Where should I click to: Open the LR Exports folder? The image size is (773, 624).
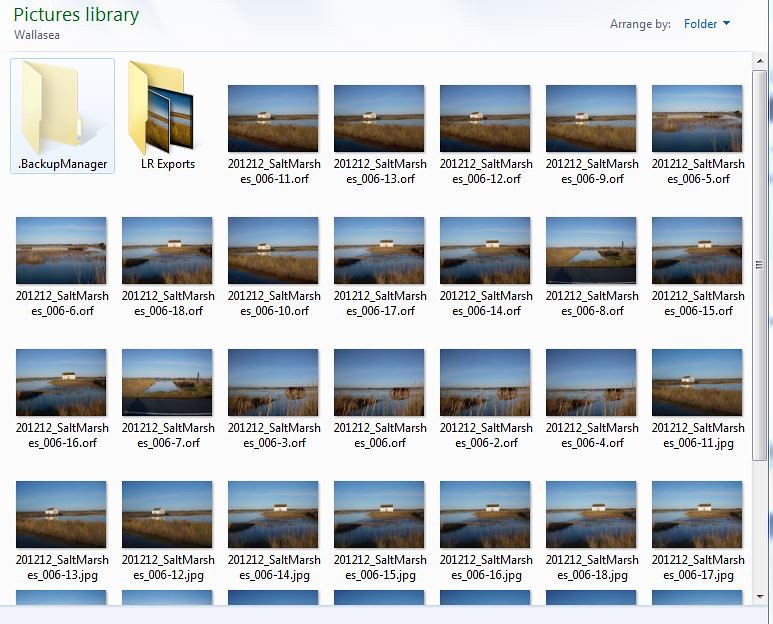point(167,108)
